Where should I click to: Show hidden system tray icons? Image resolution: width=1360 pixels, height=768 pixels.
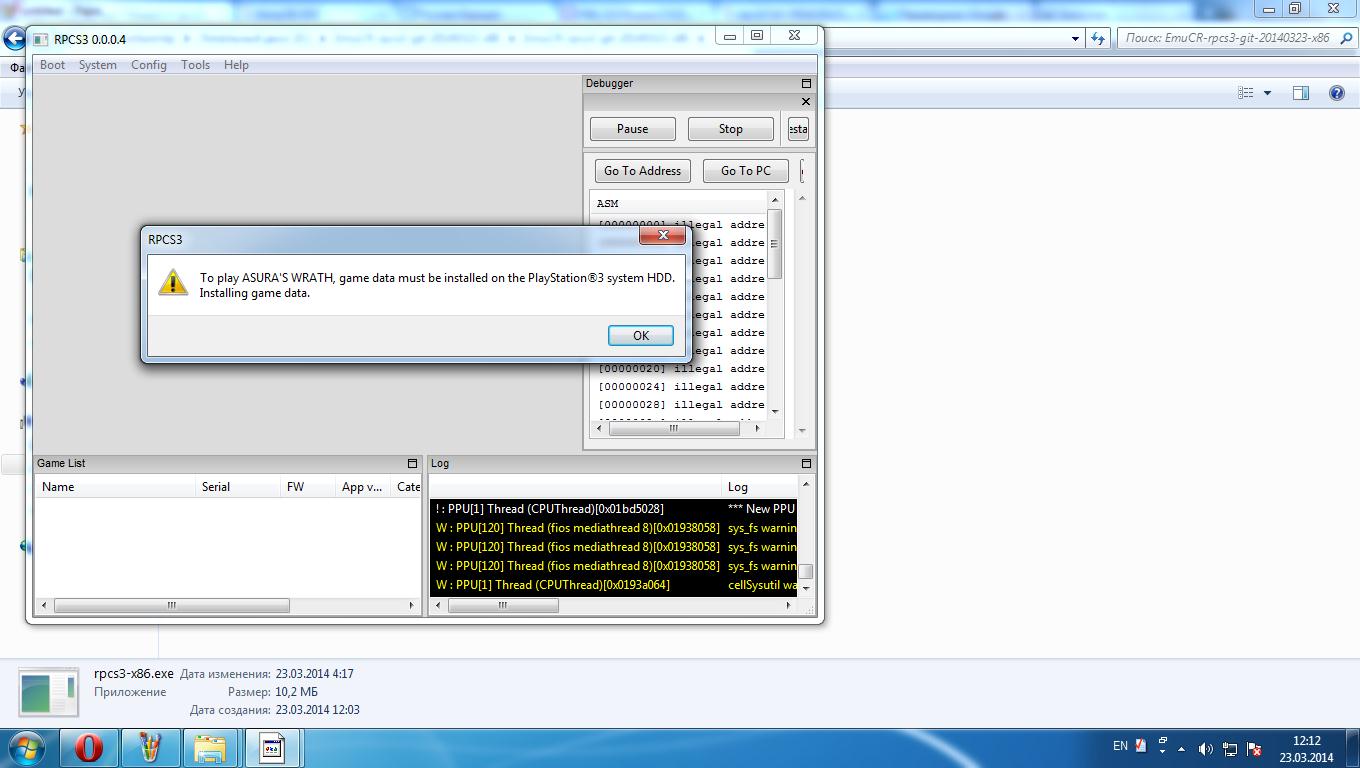[1162, 747]
